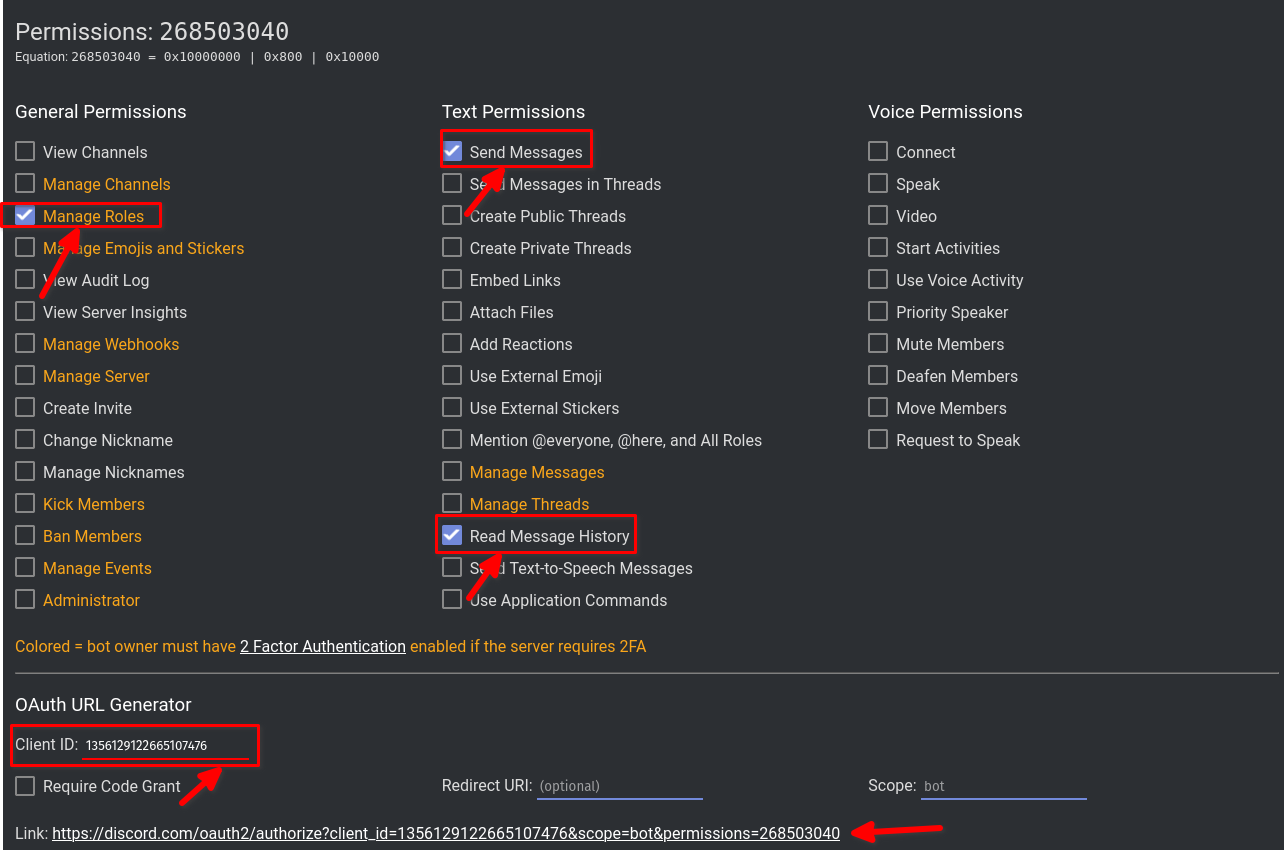Tick the Ban Members checkbox
The height and width of the screenshot is (850, 1284).
tap(25, 535)
